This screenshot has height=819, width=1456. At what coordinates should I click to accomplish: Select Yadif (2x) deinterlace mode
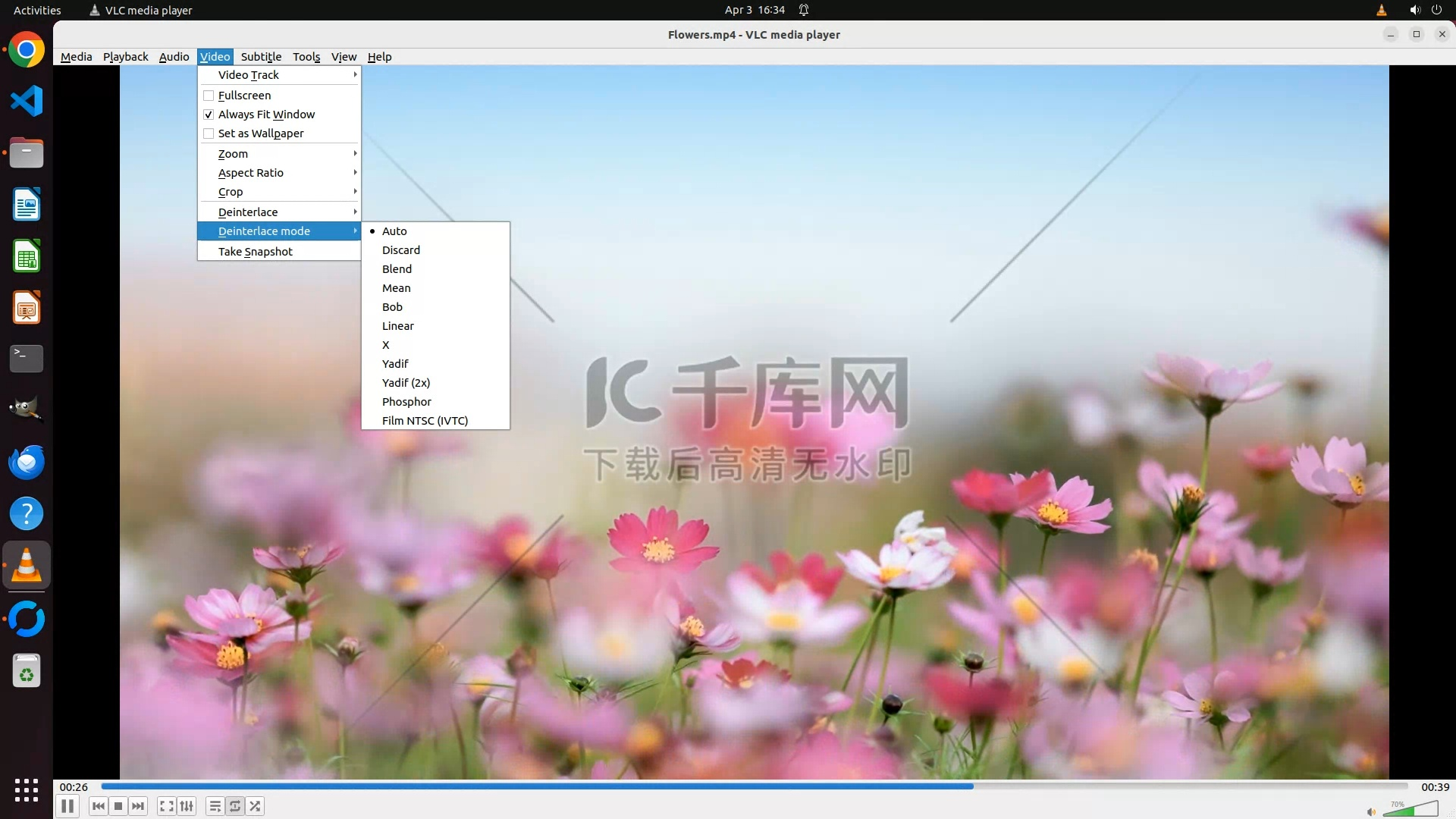click(x=406, y=383)
